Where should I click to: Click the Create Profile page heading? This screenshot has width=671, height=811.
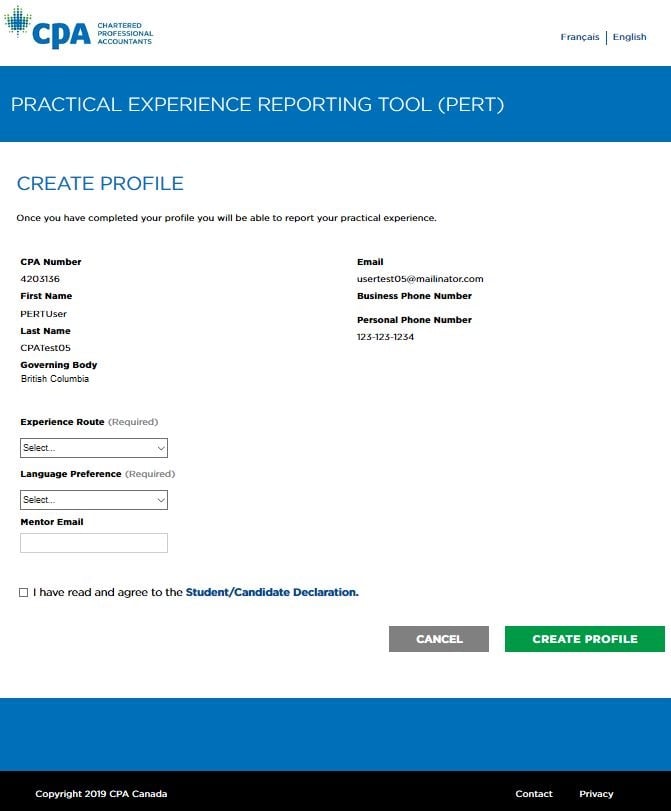point(100,184)
